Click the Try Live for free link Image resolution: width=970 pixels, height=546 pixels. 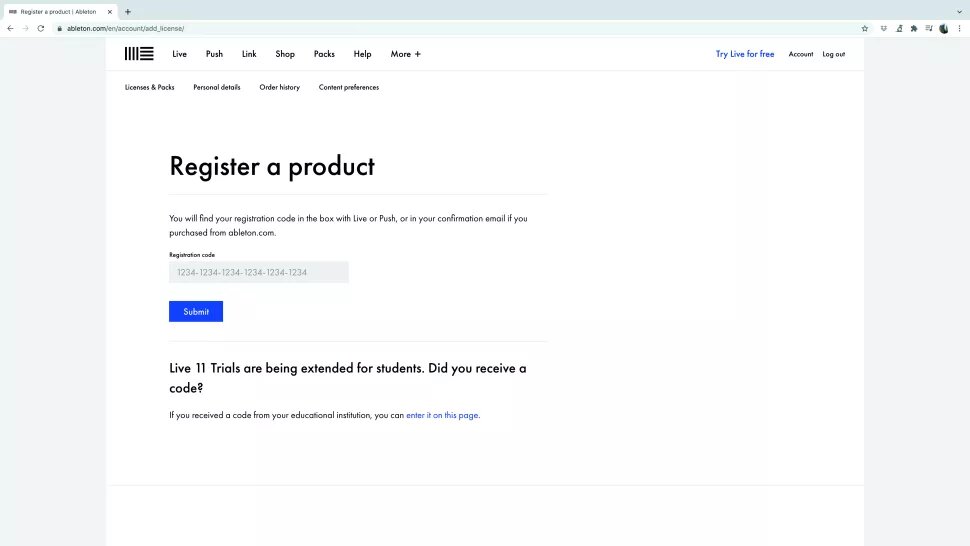click(x=744, y=54)
